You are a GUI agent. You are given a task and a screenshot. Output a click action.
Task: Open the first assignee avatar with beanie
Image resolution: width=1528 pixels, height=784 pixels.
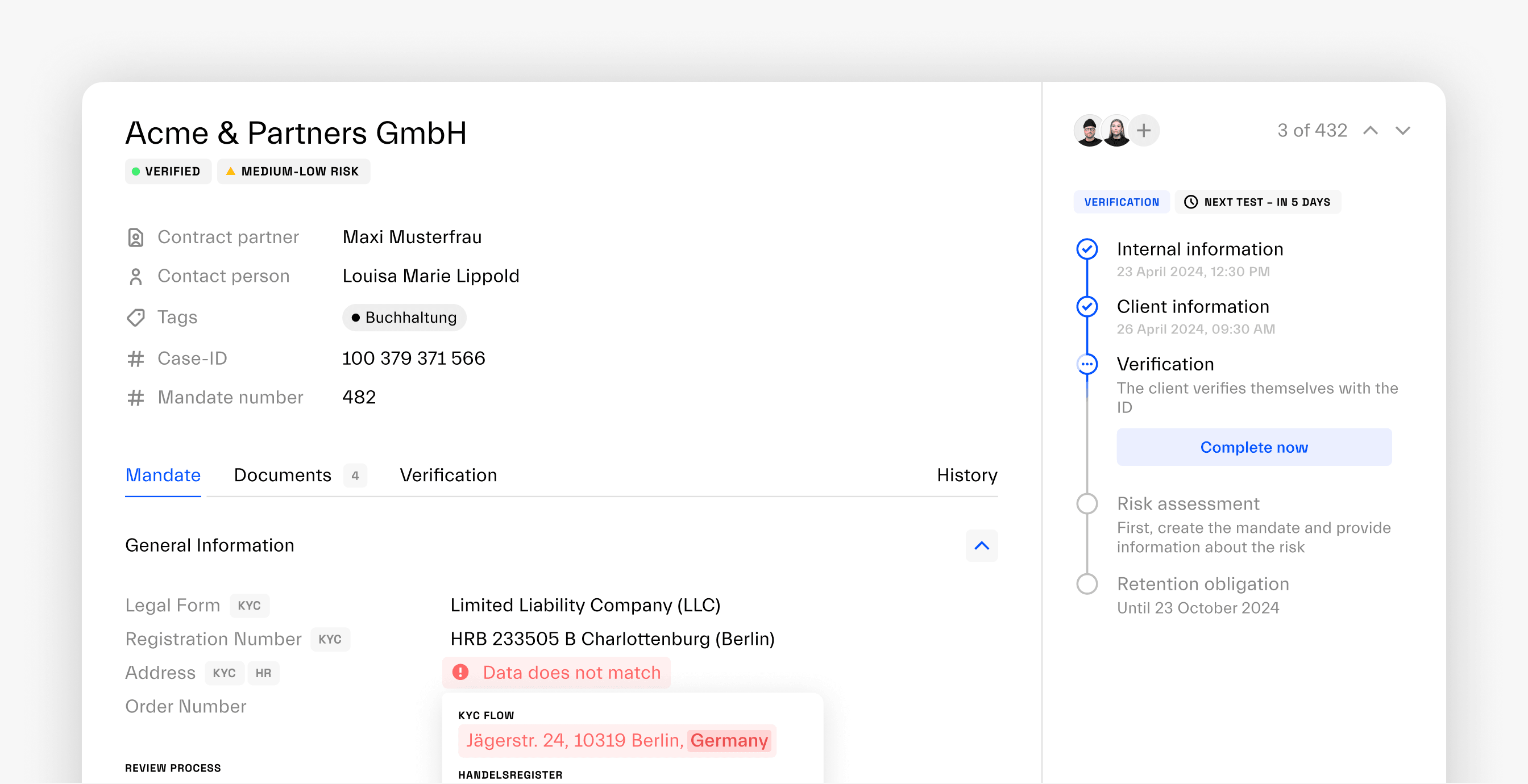tap(1089, 131)
